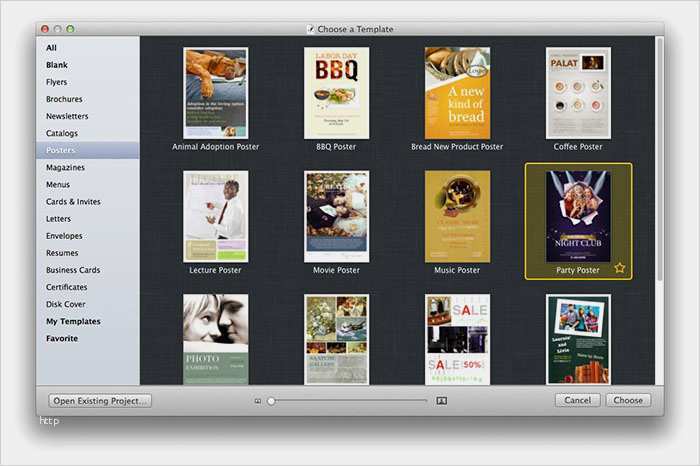Select the Lecture Poster template

tap(216, 216)
